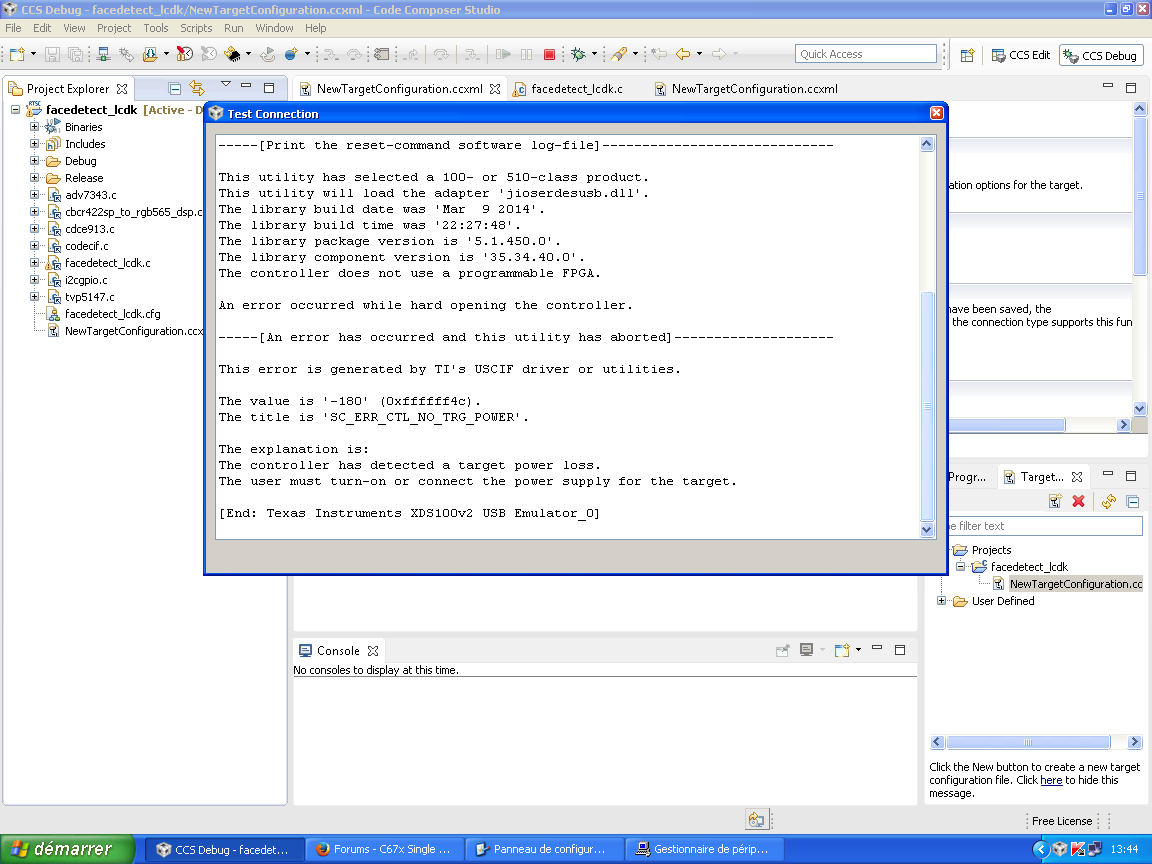1152x864 pixels.
Task: Click the flashlight Search toolbar icon
Action: 619,54
